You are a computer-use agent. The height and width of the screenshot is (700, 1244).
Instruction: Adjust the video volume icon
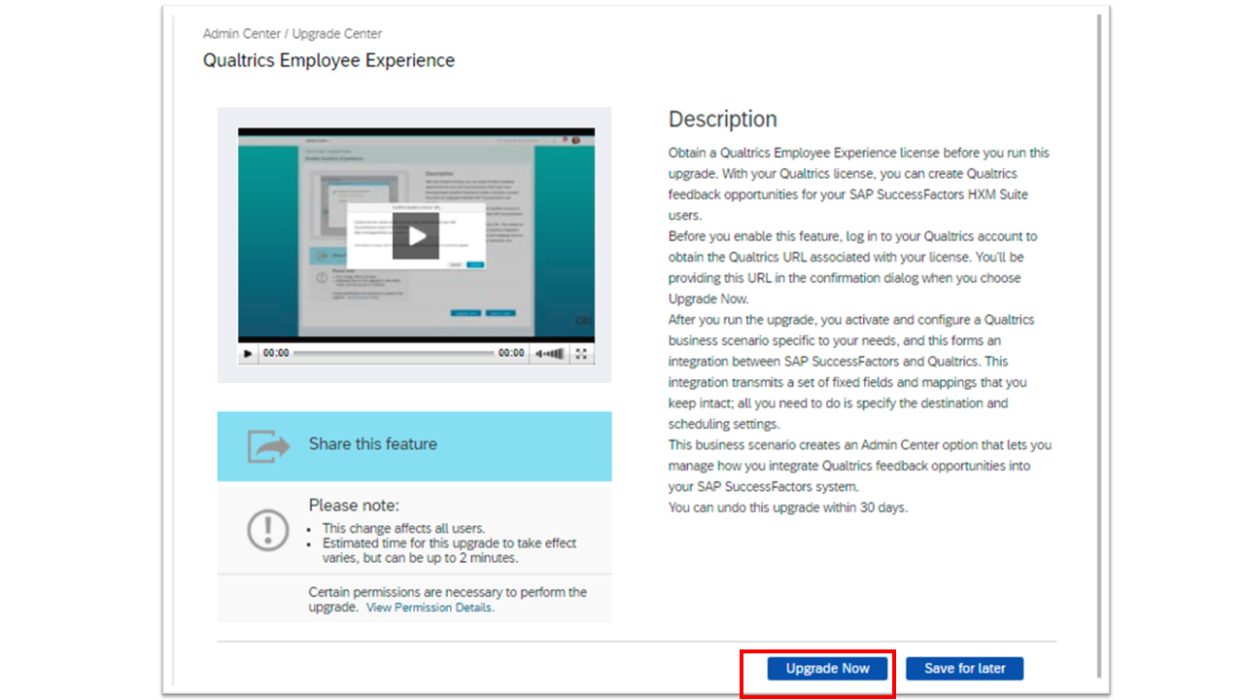(551, 353)
